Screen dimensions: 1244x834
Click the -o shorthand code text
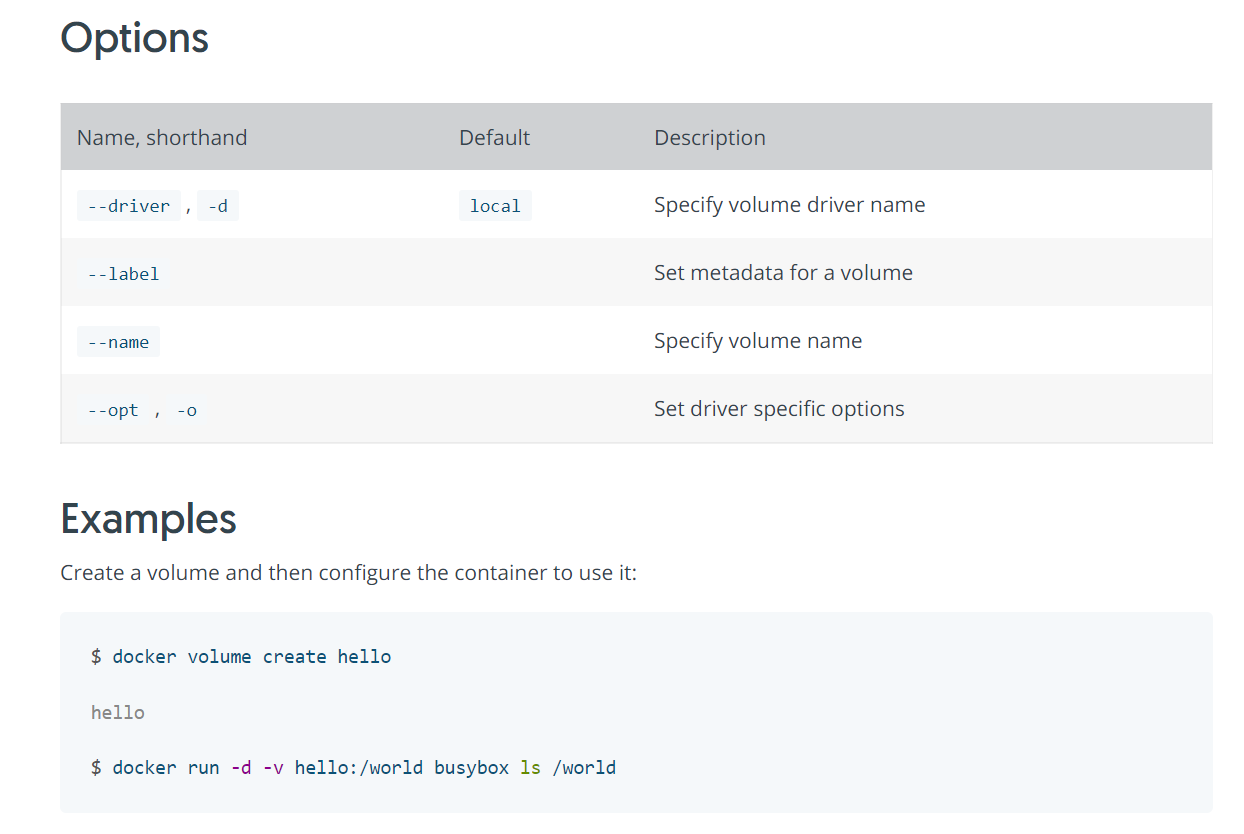click(186, 410)
